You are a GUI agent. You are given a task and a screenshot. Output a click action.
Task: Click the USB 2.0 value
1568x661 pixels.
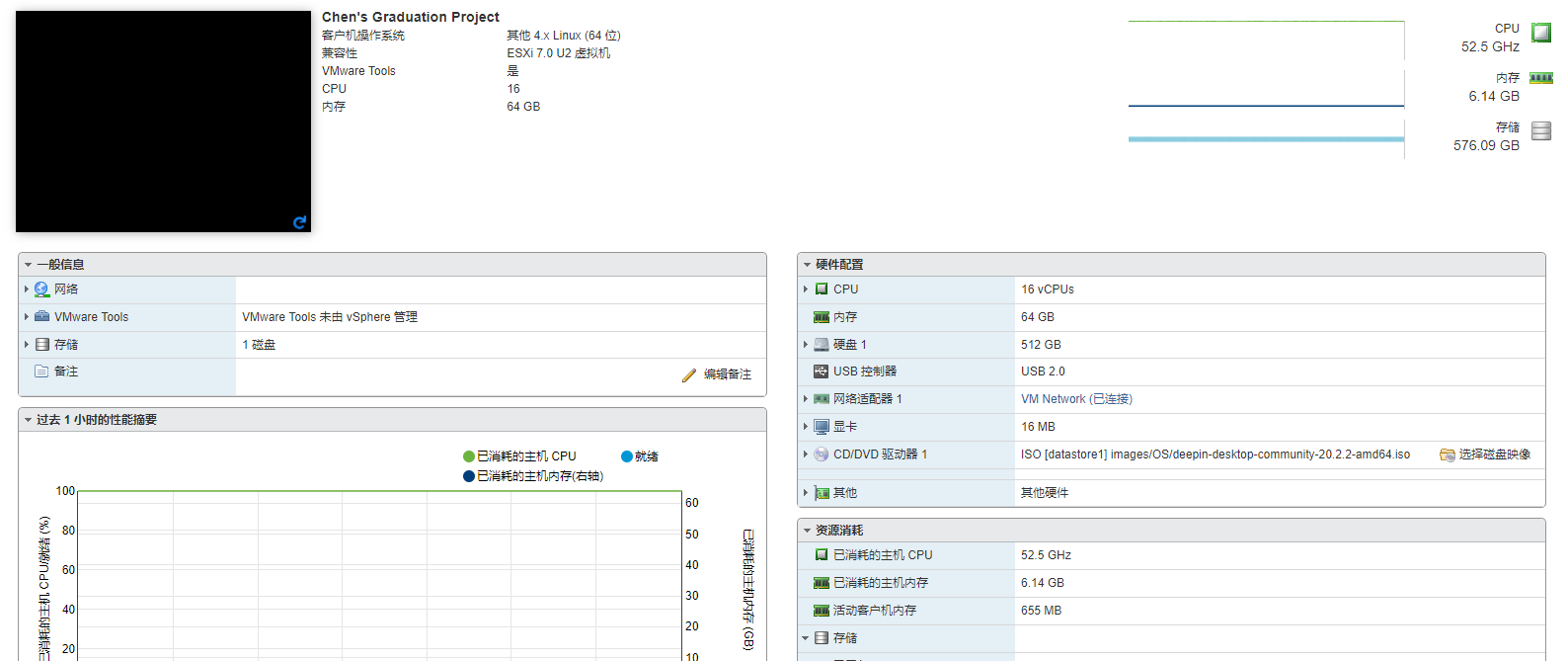(x=1043, y=372)
